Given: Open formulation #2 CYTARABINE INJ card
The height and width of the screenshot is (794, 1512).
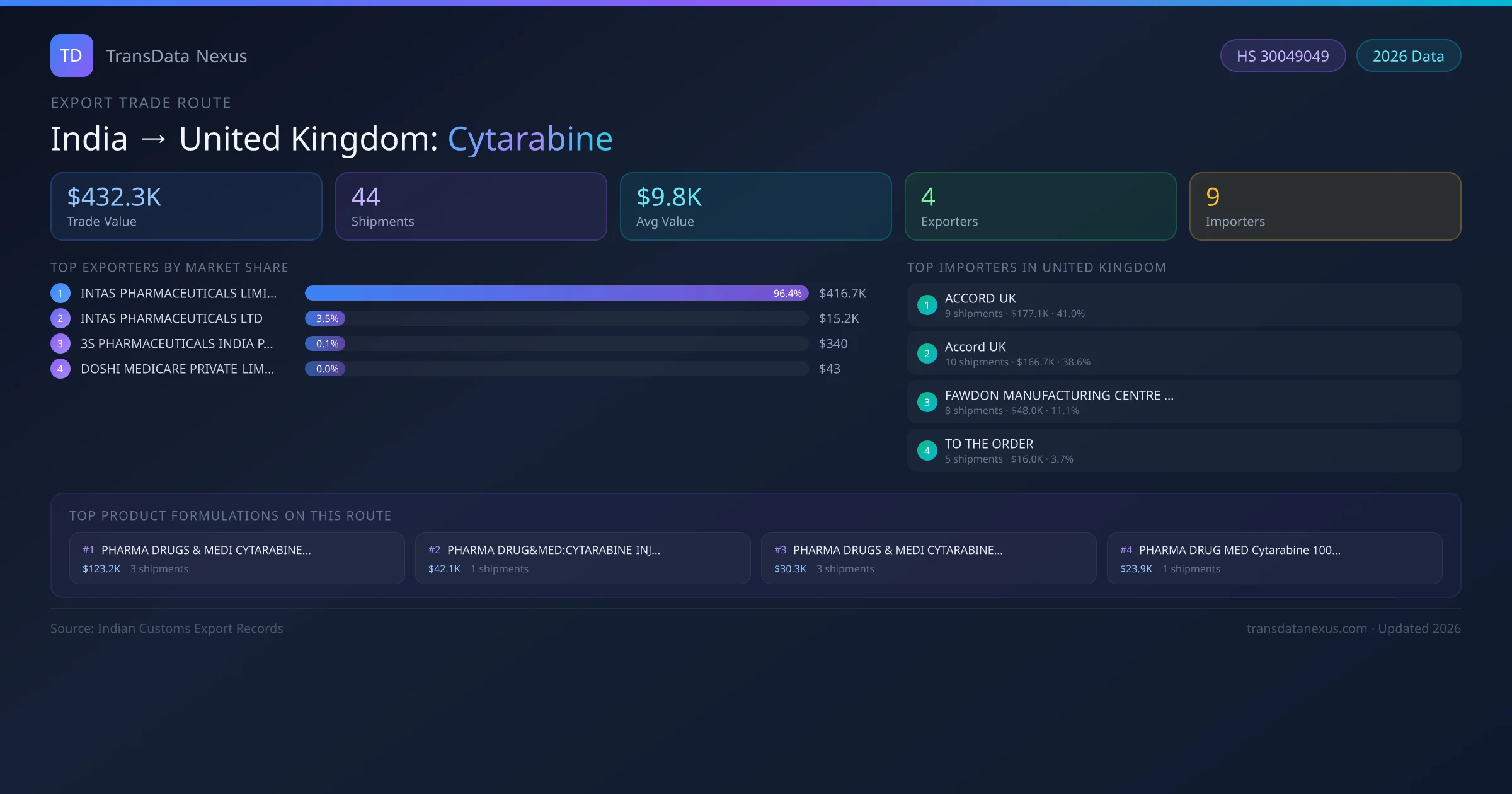Looking at the screenshot, I should (583, 558).
